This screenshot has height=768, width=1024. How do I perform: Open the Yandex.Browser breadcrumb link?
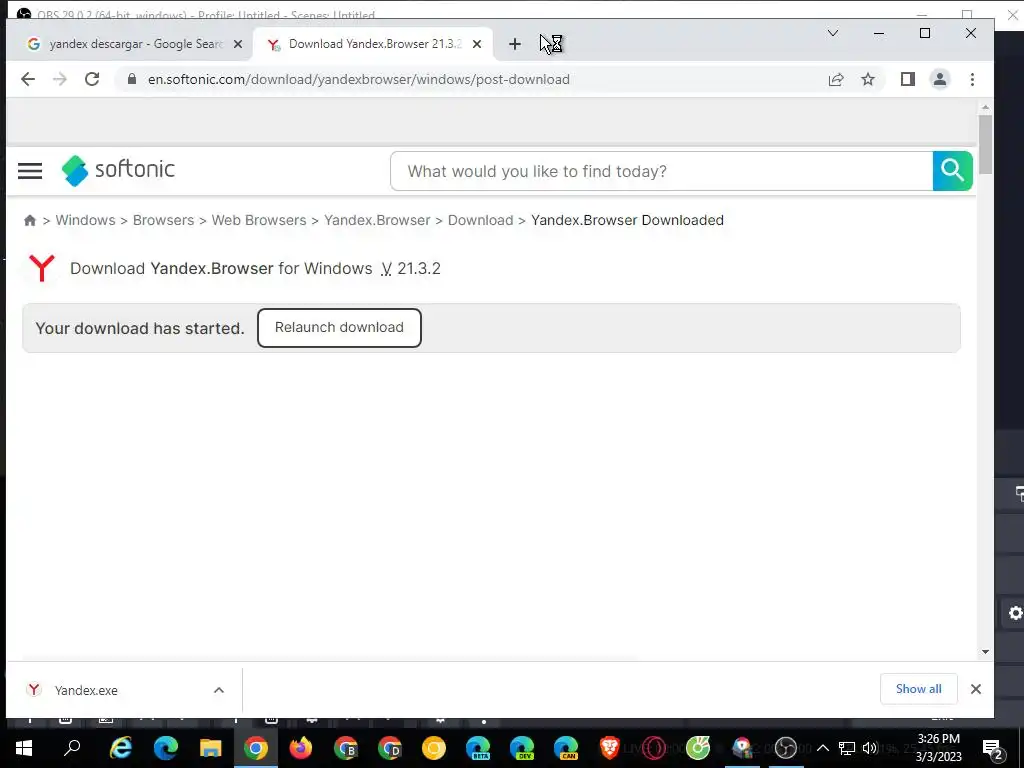point(377,220)
